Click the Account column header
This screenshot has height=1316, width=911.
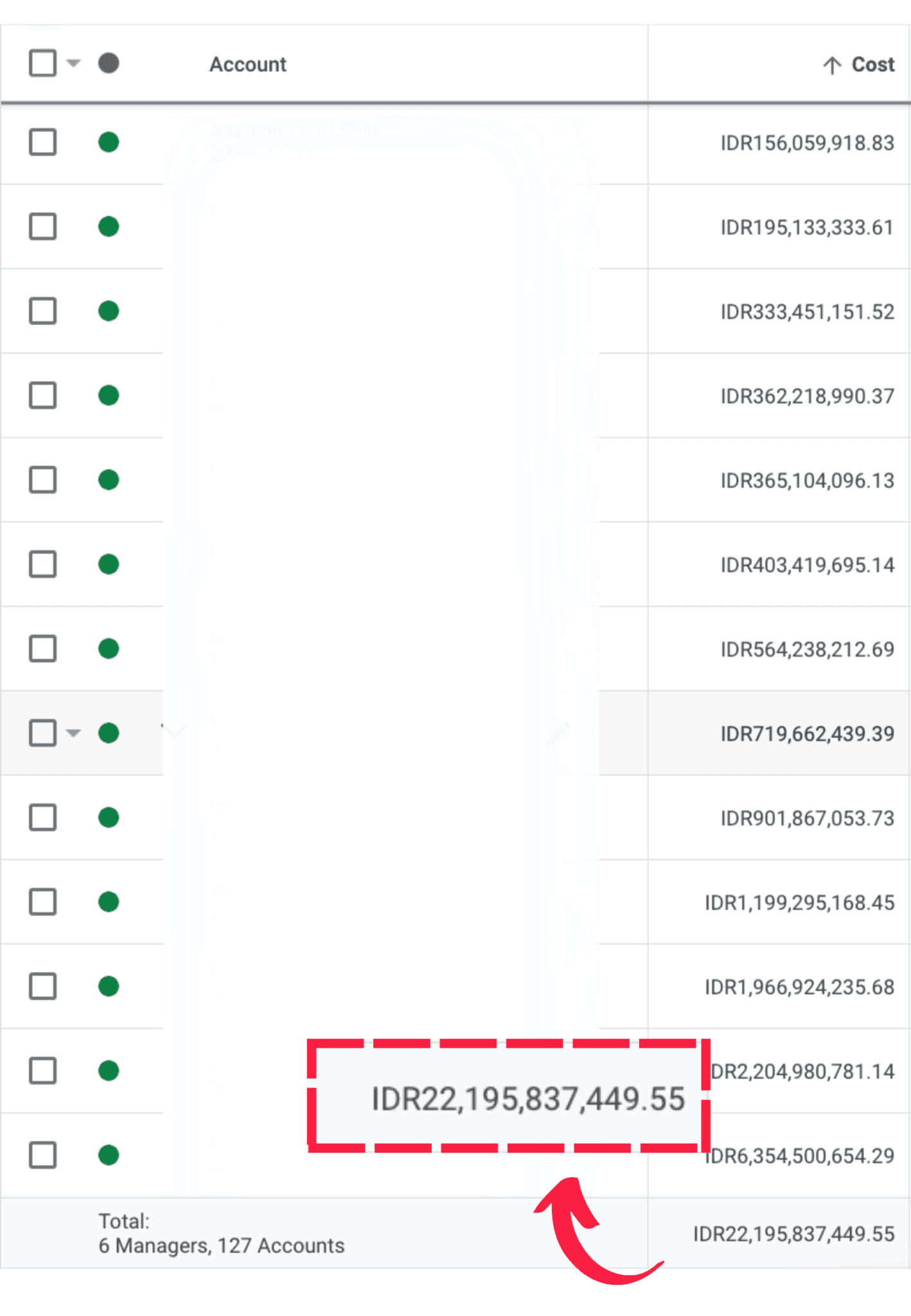click(248, 64)
